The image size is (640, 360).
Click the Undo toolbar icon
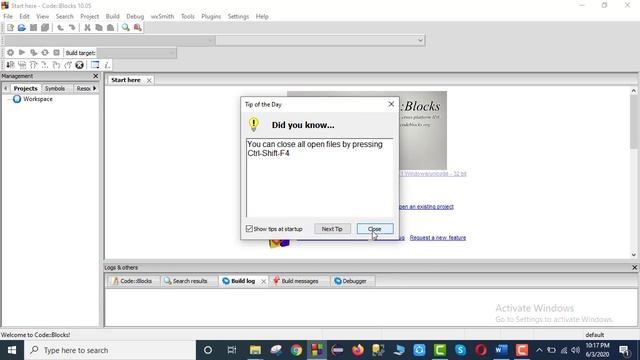[x=60, y=28]
